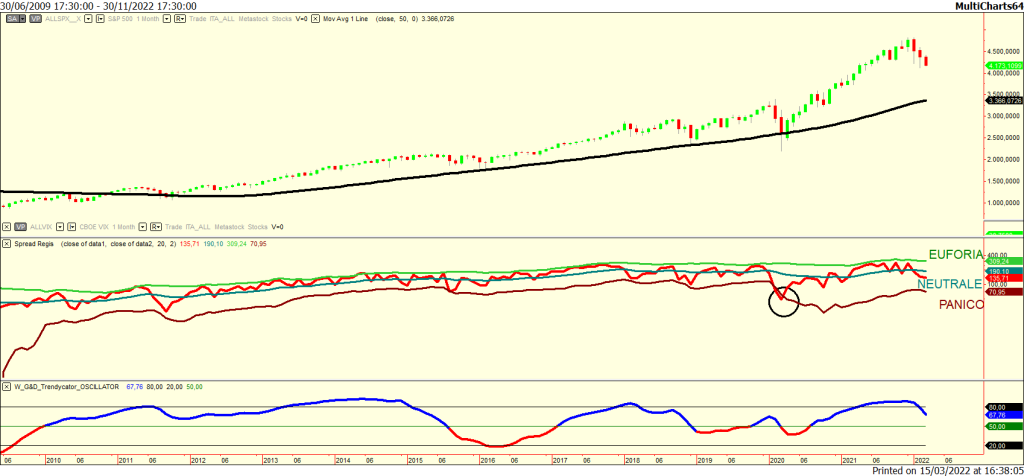Toggle the X box for Spread Regis indicator
Screen dimensions: 1024x476
pos(7,243)
